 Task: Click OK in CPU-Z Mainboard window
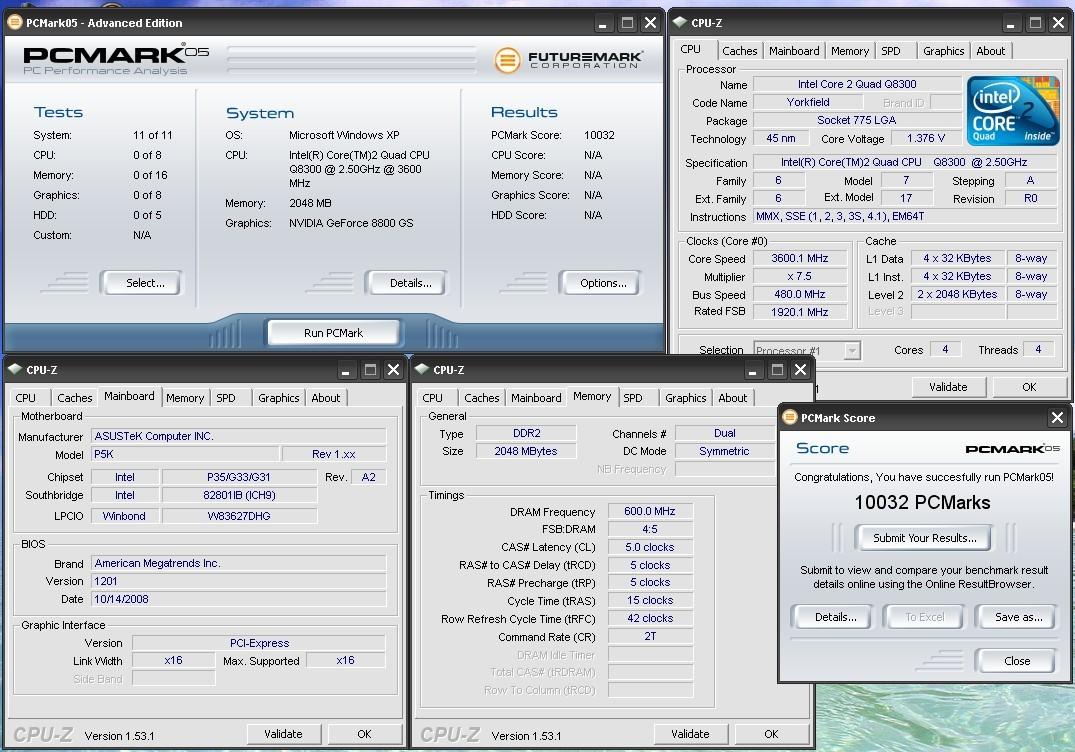[x=364, y=734]
